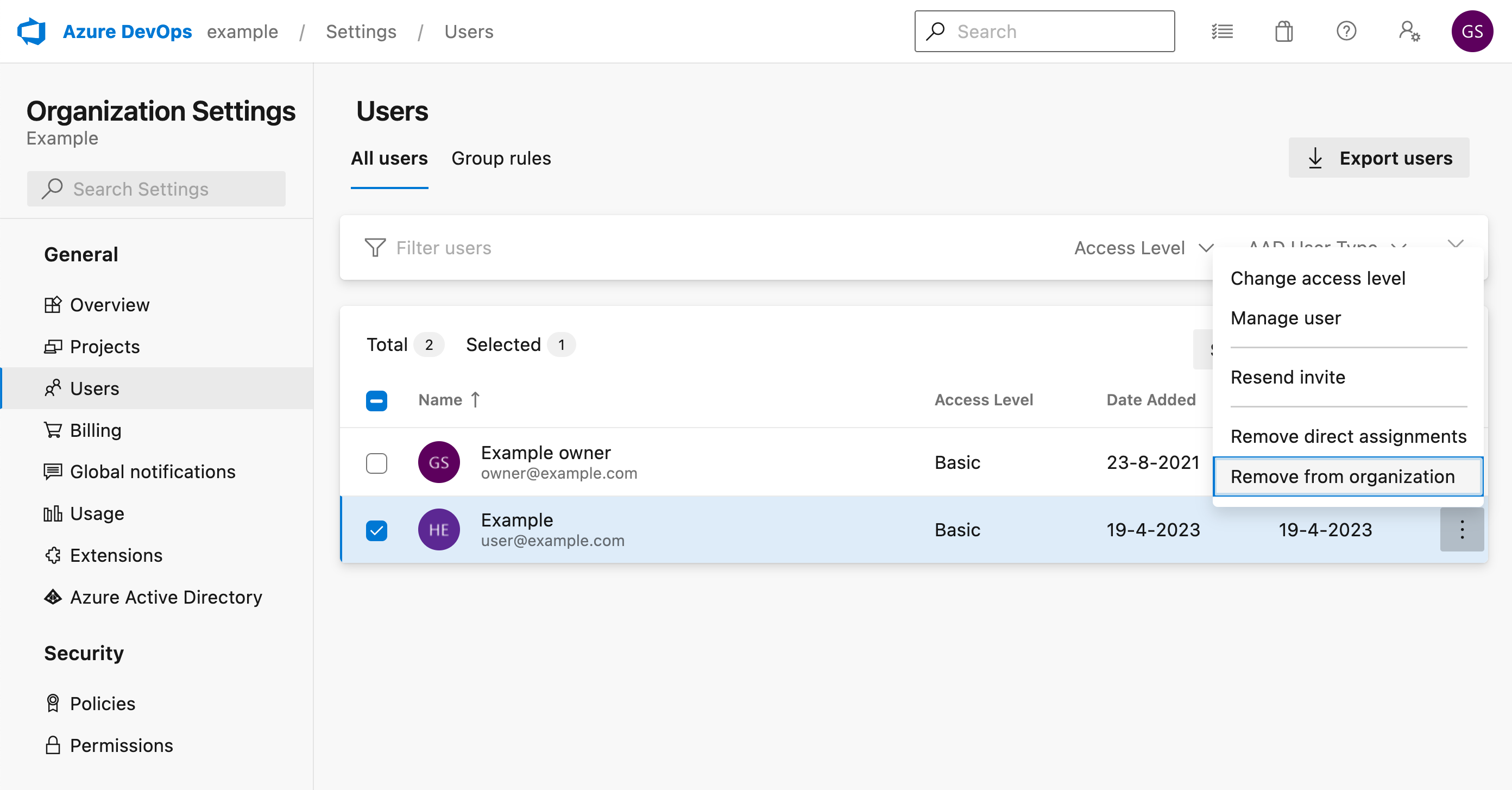1512x790 pixels.
Task: Uncheck the user@example.com row checkbox
Action: pyautogui.click(x=376, y=530)
